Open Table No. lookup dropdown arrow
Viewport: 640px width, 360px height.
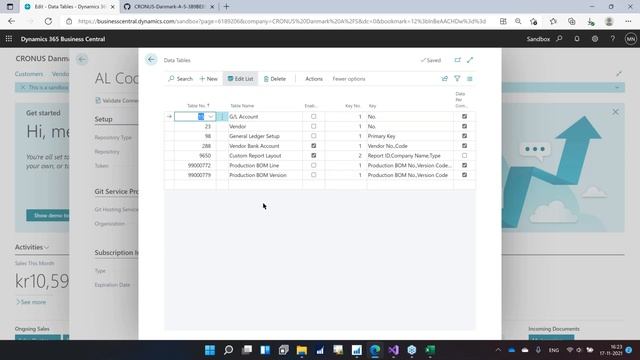coord(211,117)
